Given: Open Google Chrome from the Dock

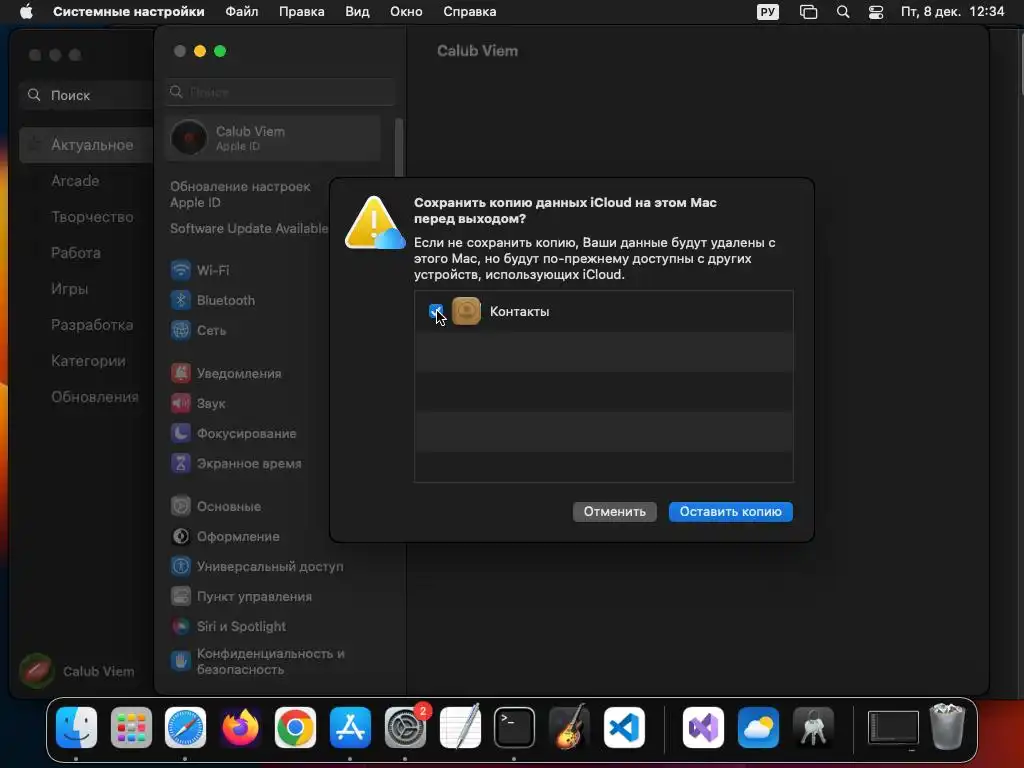Looking at the screenshot, I should coord(295,727).
